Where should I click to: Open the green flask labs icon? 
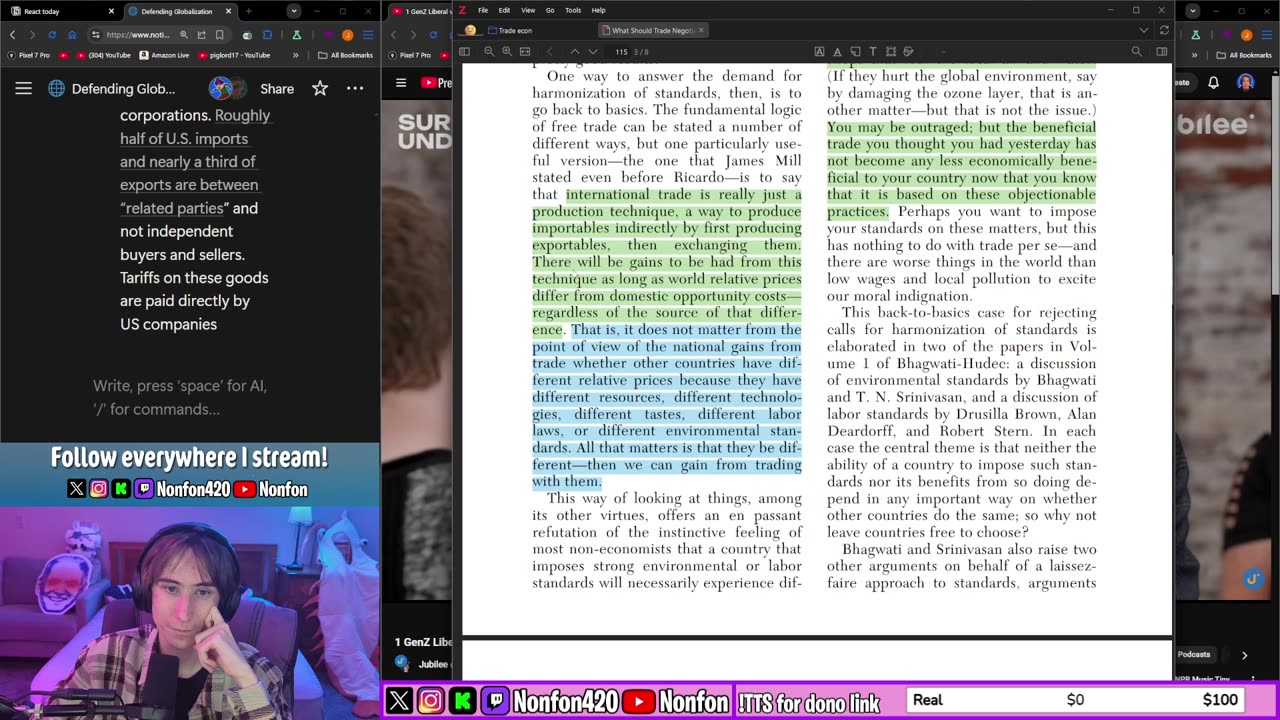tap(296, 35)
